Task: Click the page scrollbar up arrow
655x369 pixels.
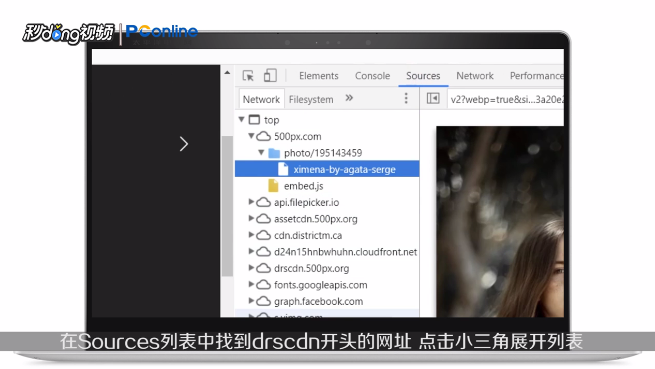Action: [x=227, y=73]
